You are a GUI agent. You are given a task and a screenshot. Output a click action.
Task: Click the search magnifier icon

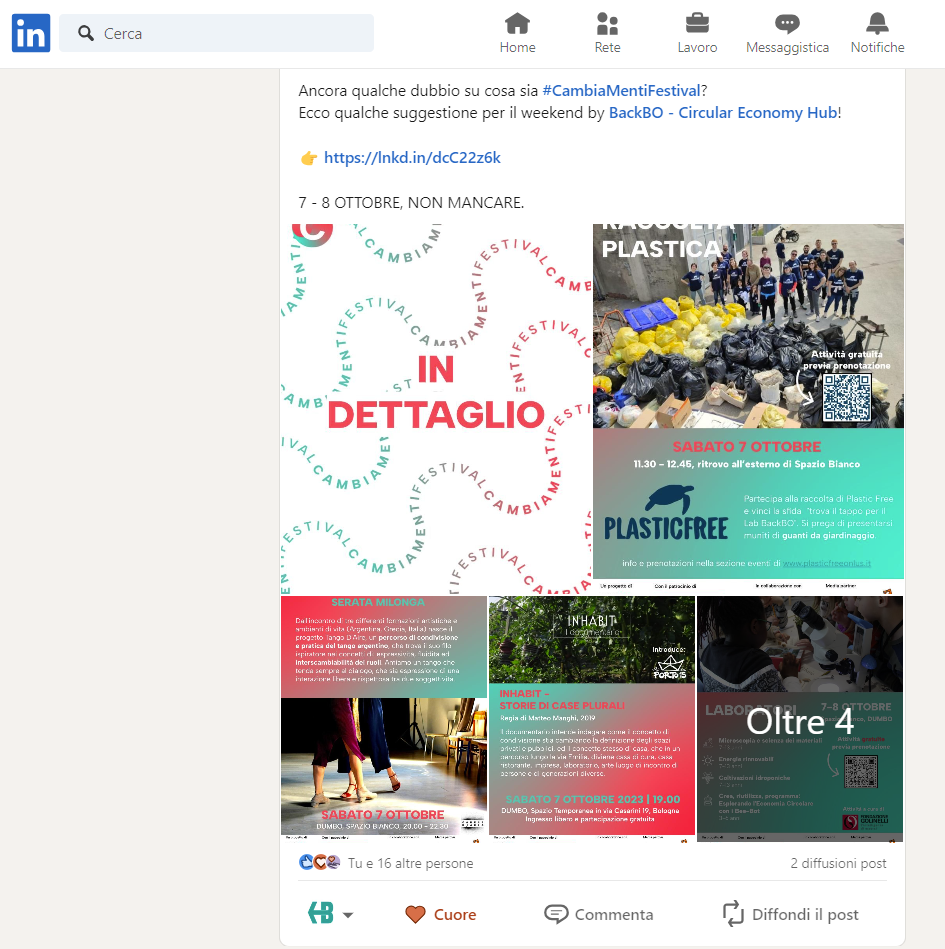pyautogui.click(x=86, y=34)
